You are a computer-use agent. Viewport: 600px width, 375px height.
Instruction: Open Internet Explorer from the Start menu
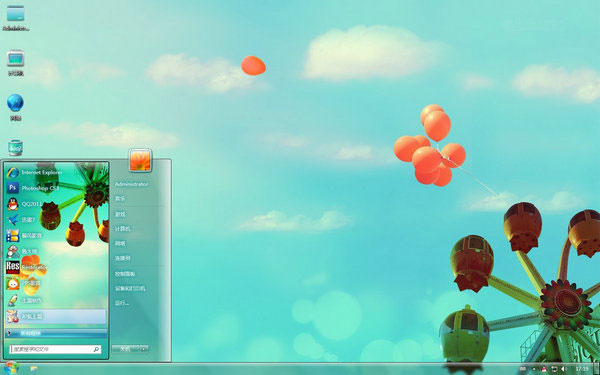coord(56,173)
